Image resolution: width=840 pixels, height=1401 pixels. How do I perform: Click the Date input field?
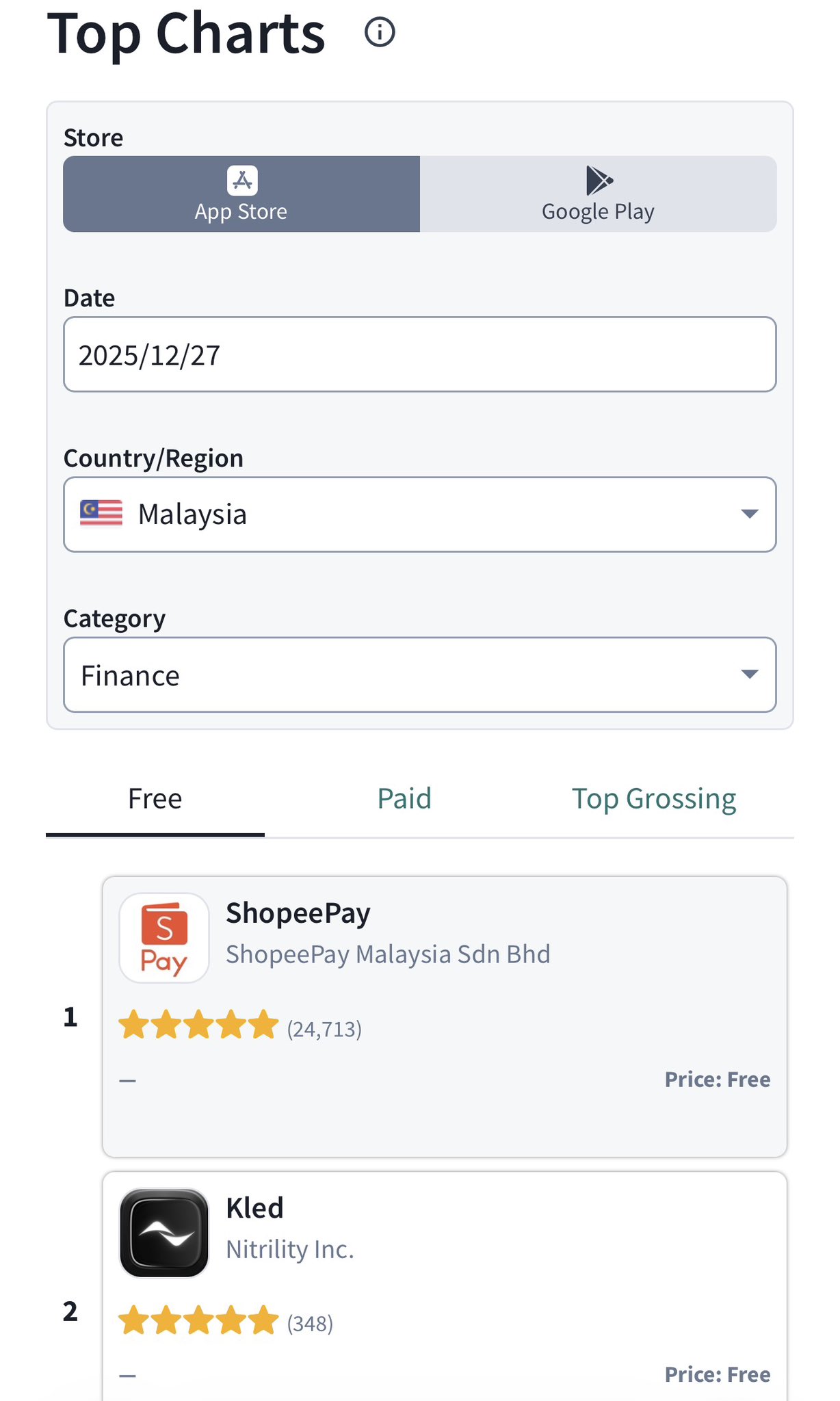tap(419, 354)
